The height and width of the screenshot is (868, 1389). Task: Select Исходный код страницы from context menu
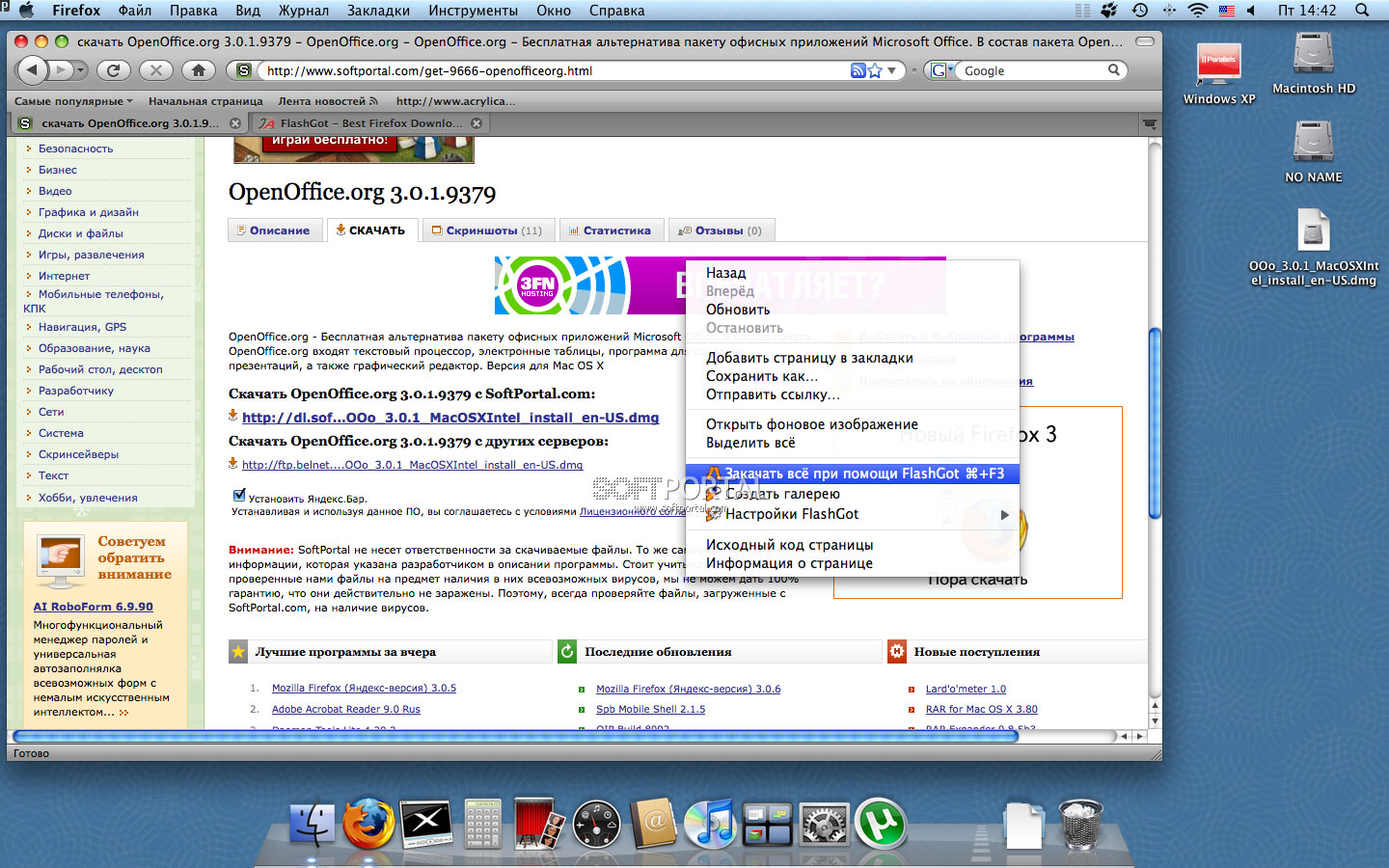pyautogui.click(x=852, y=545)
